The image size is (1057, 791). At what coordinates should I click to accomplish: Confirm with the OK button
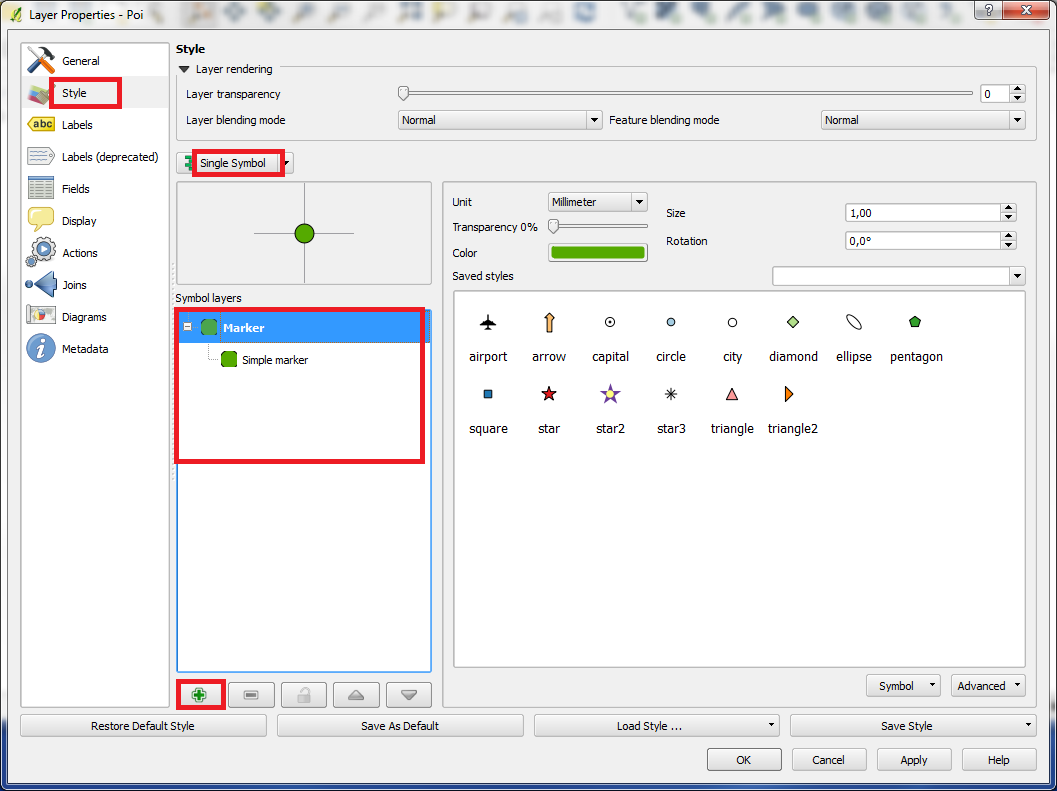(x=744, y=759)
